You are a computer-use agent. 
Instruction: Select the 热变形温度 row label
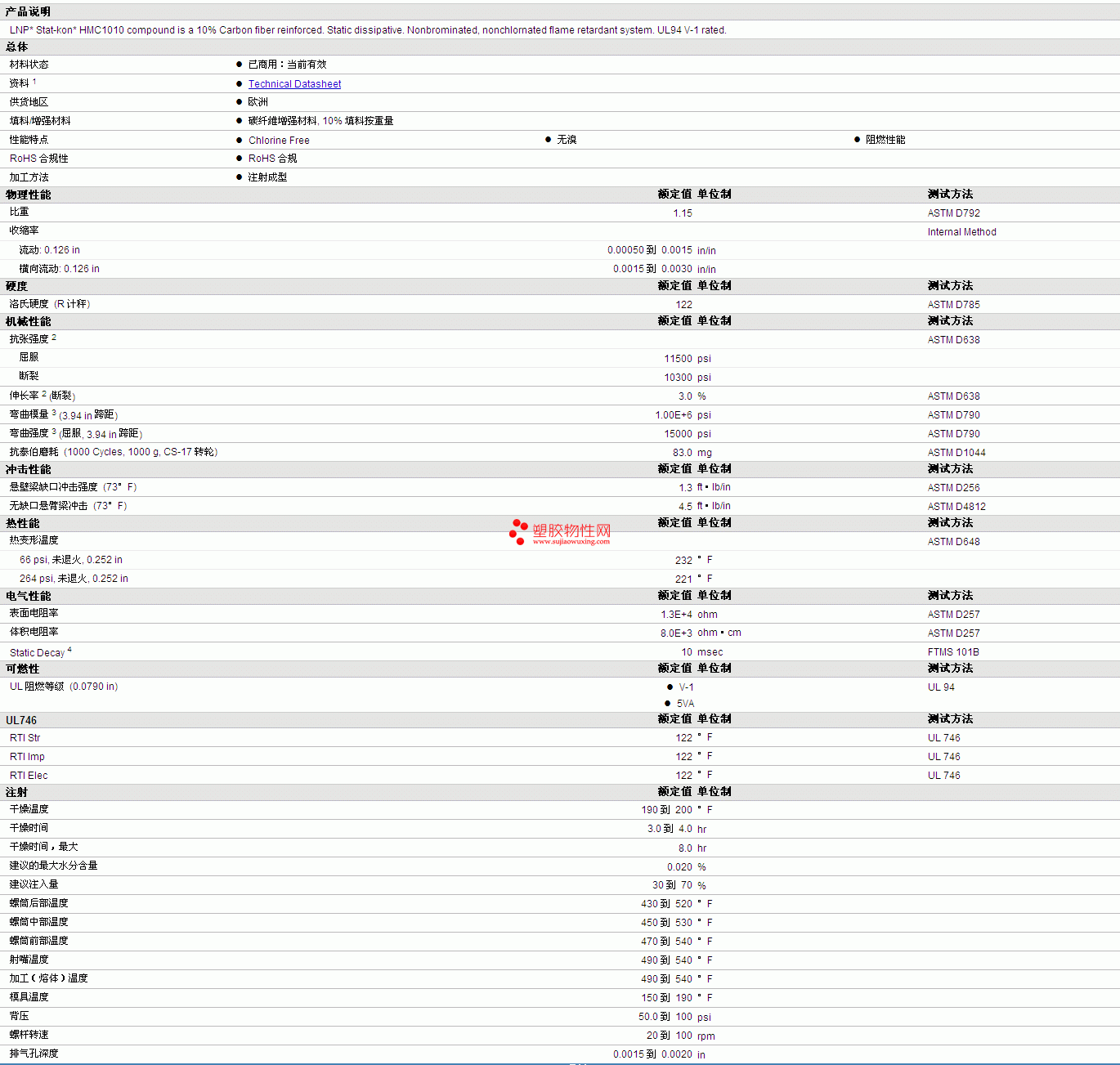pyautogui.click(x=34, y=540)
